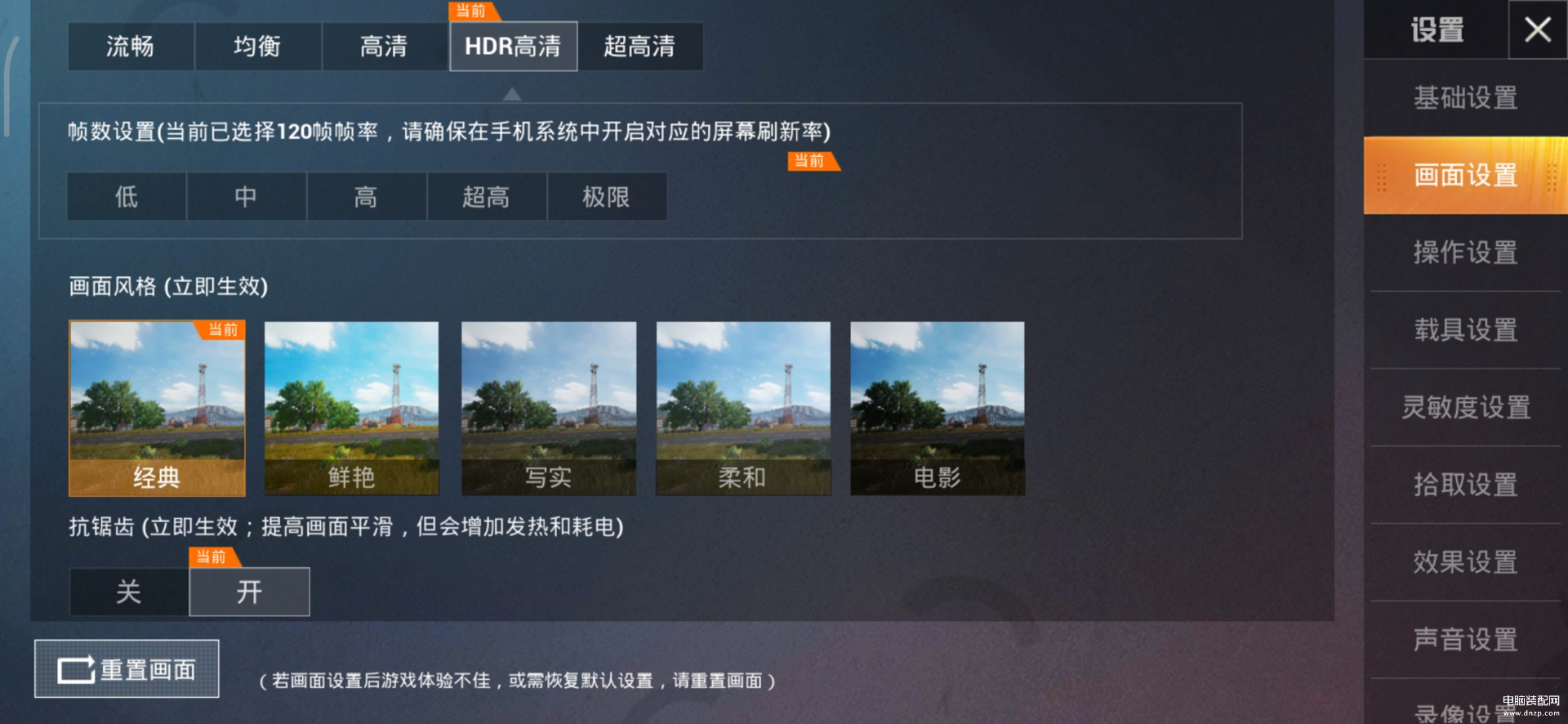1568x724 pixels.
Task: Open the 声音设置 tab
Action: coord(1466,639)
